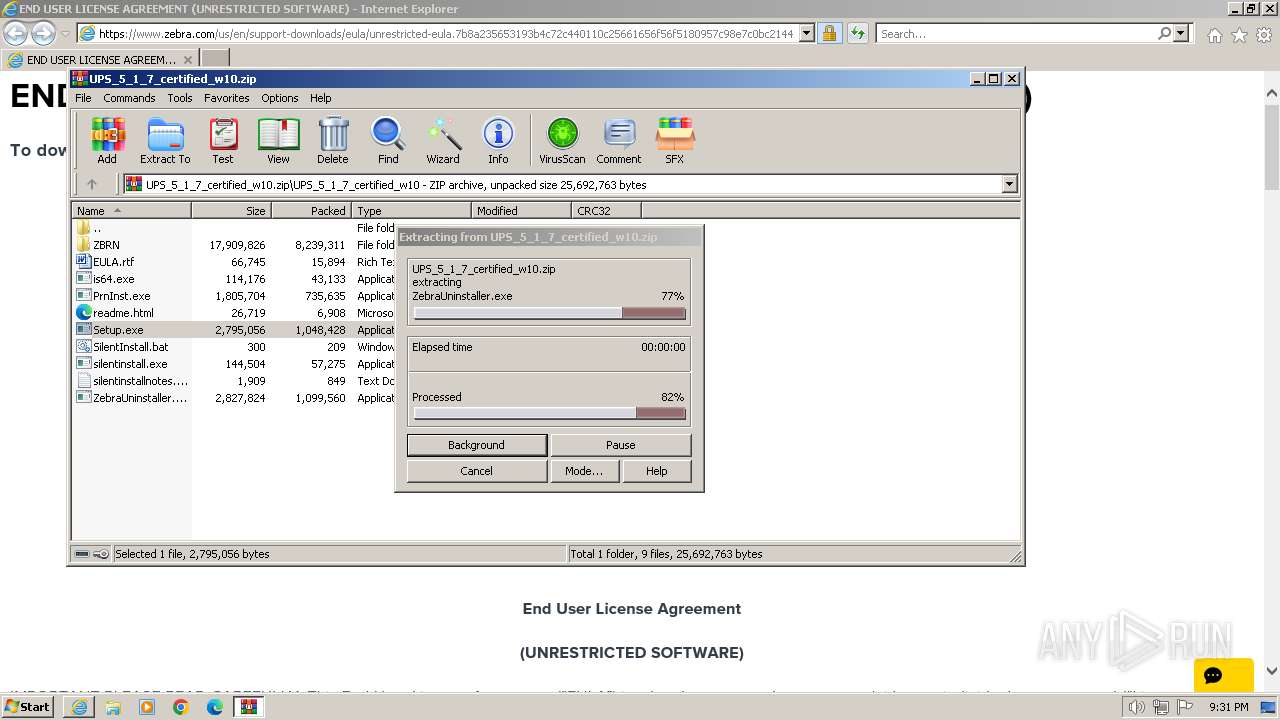1280x720 pixels.
Task: Click the Background button
Action: [477, 445]
